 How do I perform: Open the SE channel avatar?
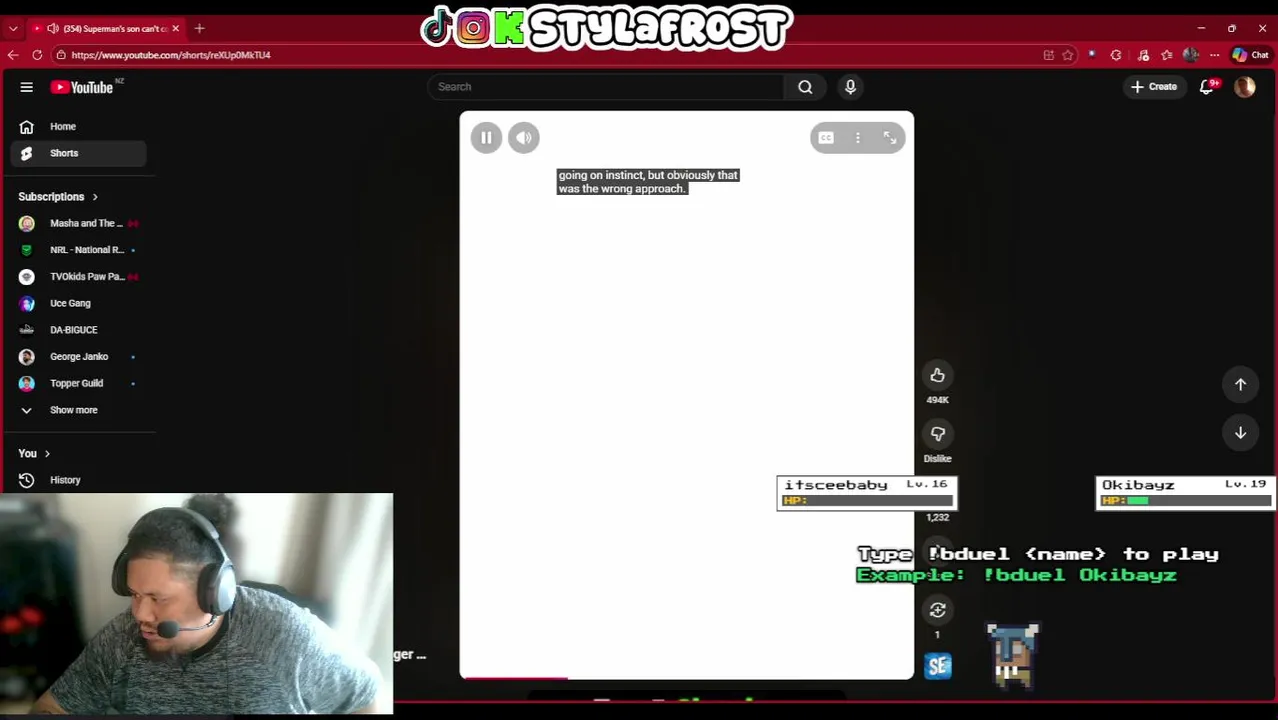coord(937,666)
